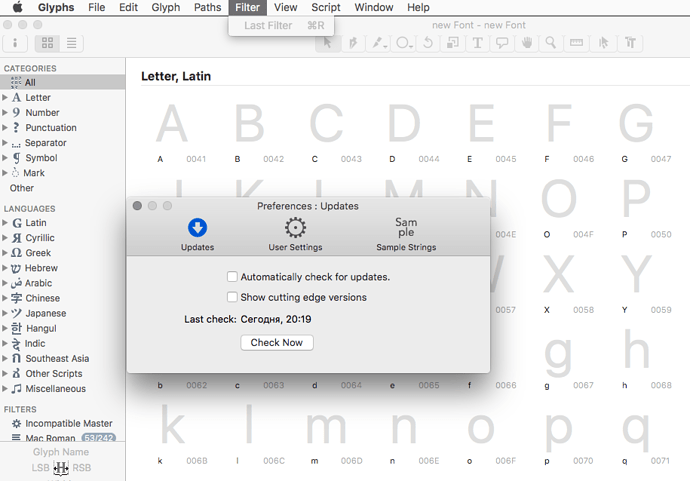This screenshot has height=481, width=690.
Task: Click the Erase/knife arrow tool
Action: (604, 43)
